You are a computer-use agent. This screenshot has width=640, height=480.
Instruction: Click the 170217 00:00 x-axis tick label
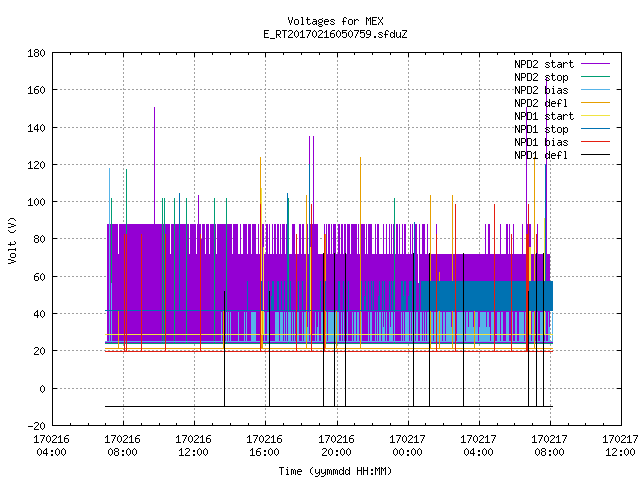(x=407, y=446)
